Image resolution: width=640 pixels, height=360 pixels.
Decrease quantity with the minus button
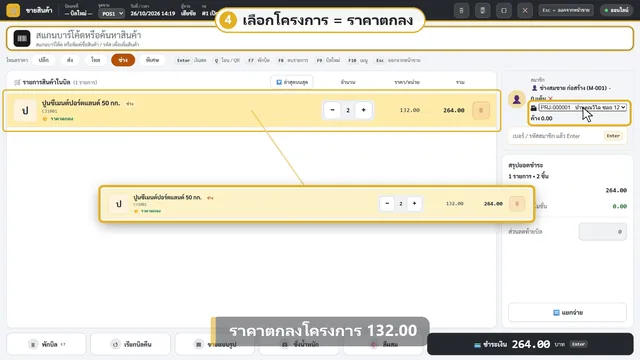click(332, 110)
